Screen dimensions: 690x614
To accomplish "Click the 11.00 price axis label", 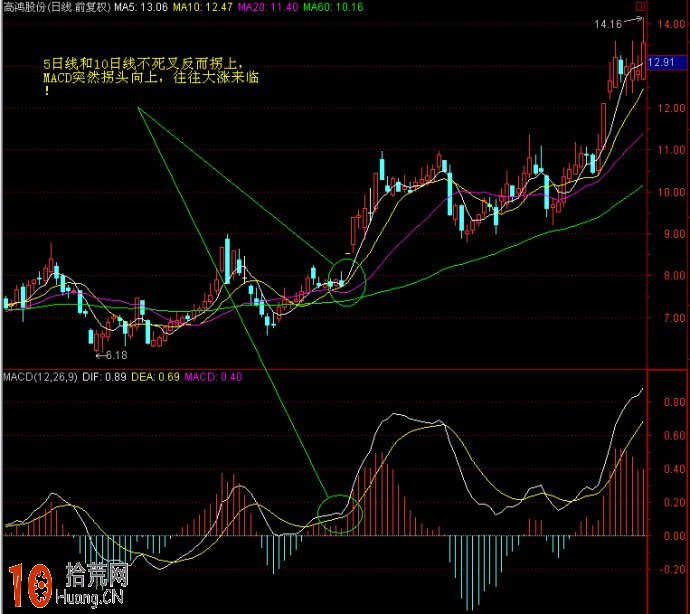I will [x=672, y=150].
